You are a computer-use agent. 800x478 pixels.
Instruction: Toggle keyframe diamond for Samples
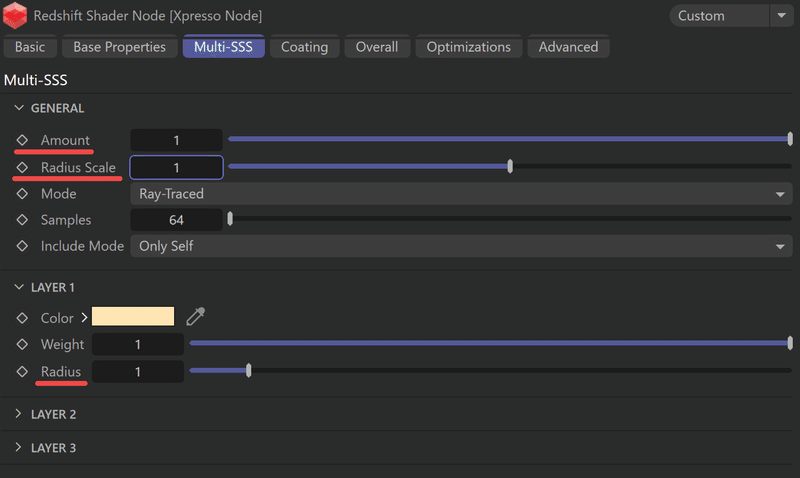22,220
